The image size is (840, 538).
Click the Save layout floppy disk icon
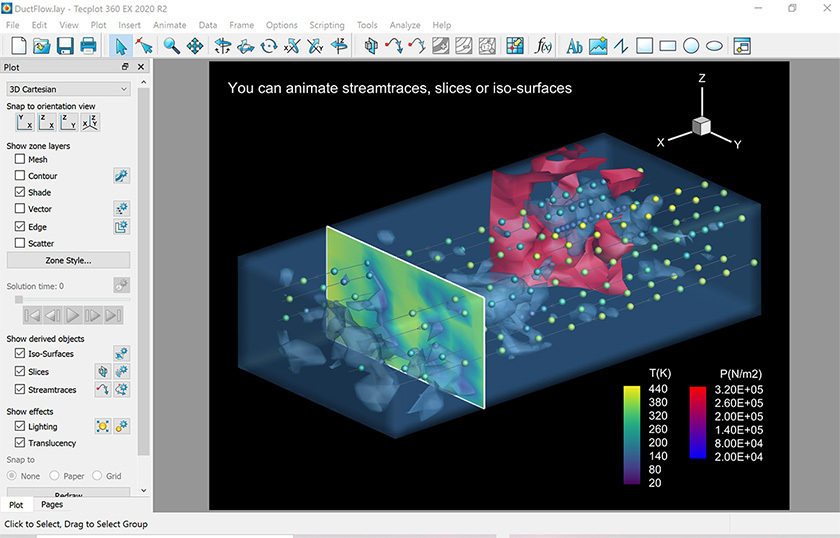point(65,45)
